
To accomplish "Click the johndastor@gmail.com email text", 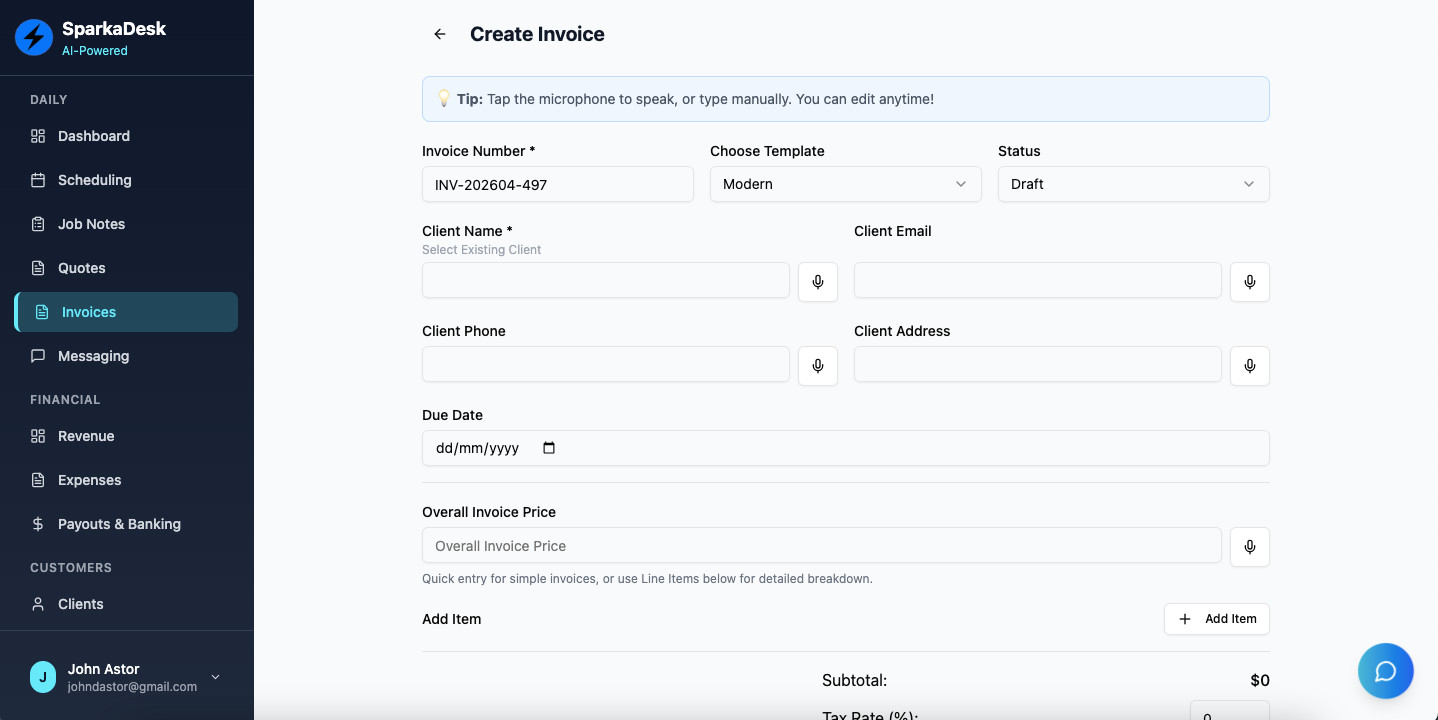I will tap(132, 687).
